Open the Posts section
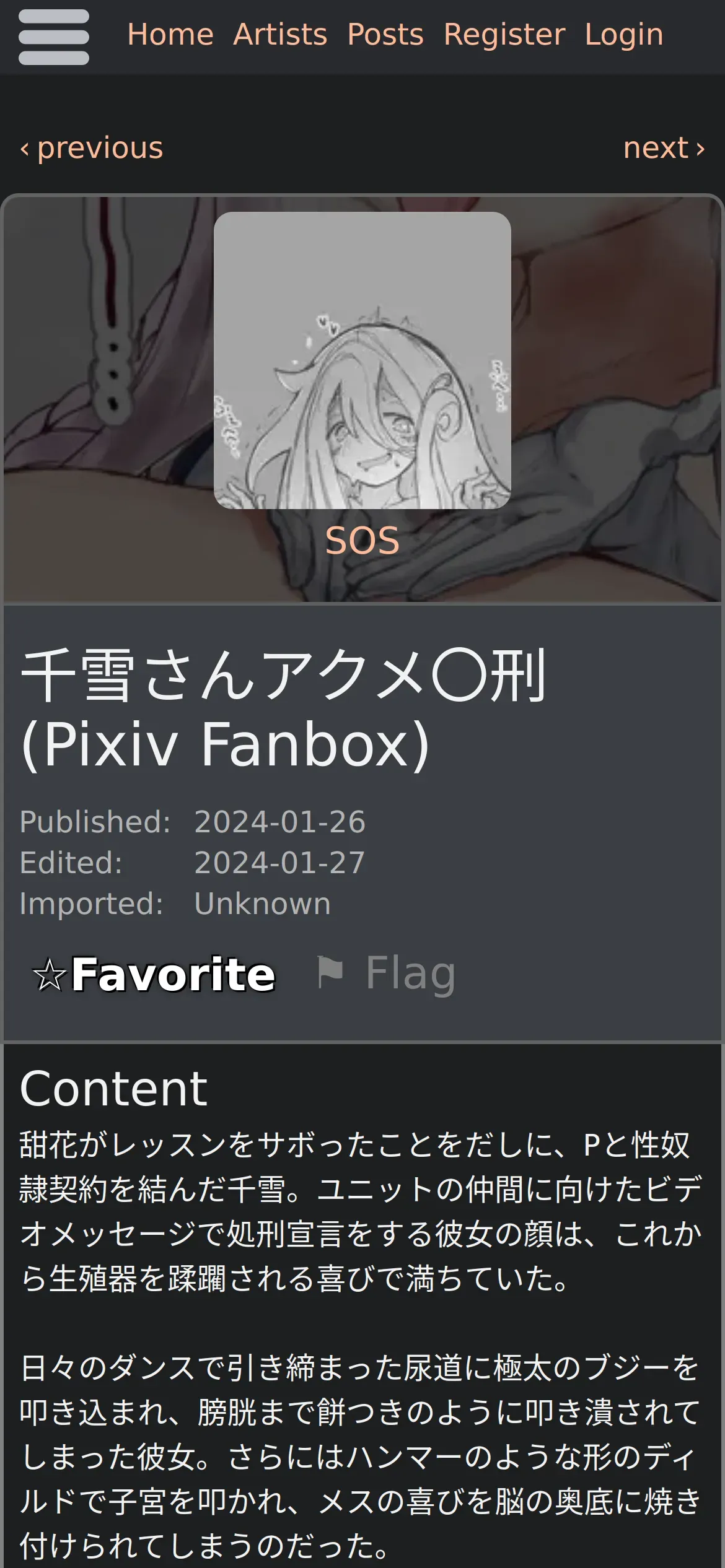Screen dimensions: 725x1568 tap(385, 35)
